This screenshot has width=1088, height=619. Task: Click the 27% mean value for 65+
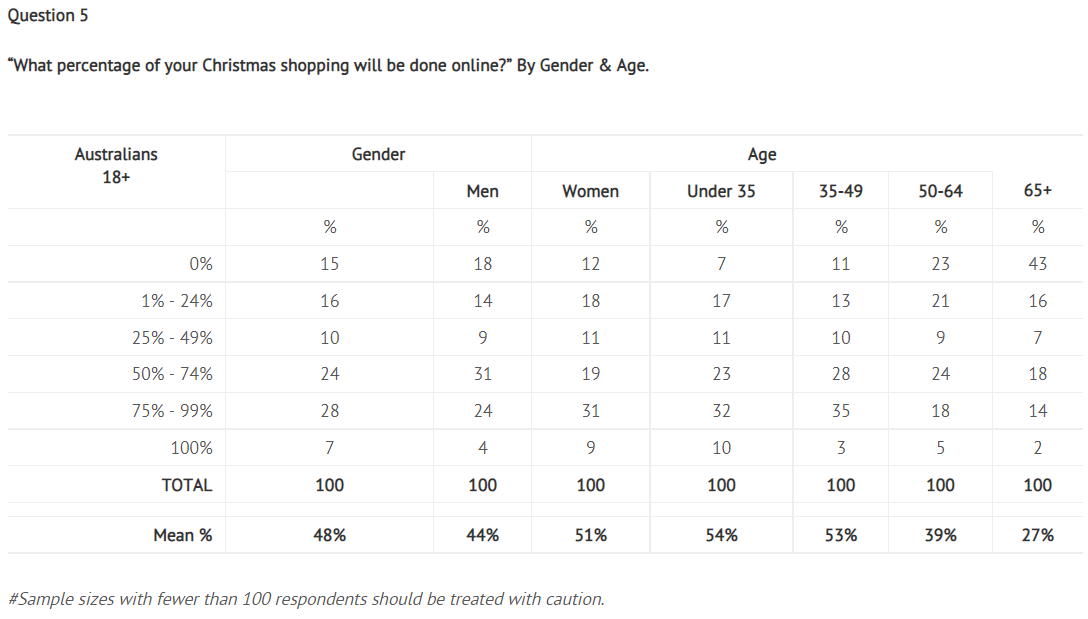(x=1037, y=535)
